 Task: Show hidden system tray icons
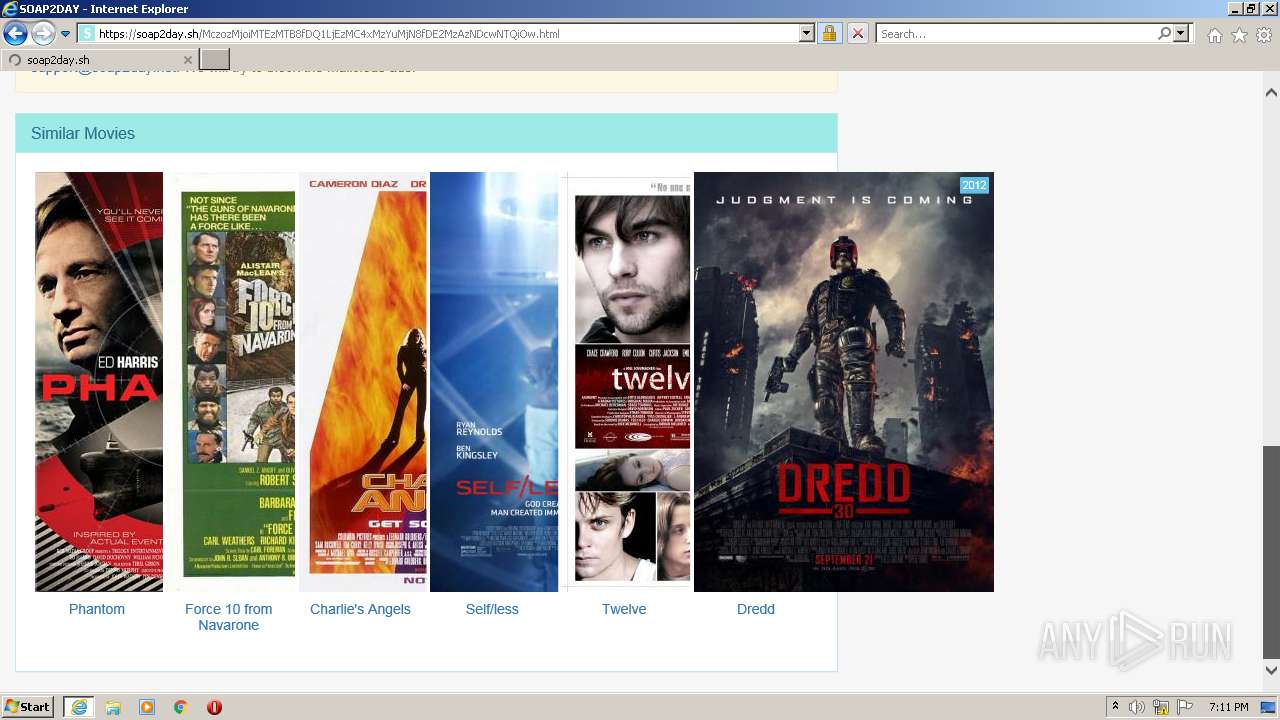point(1115,707)
